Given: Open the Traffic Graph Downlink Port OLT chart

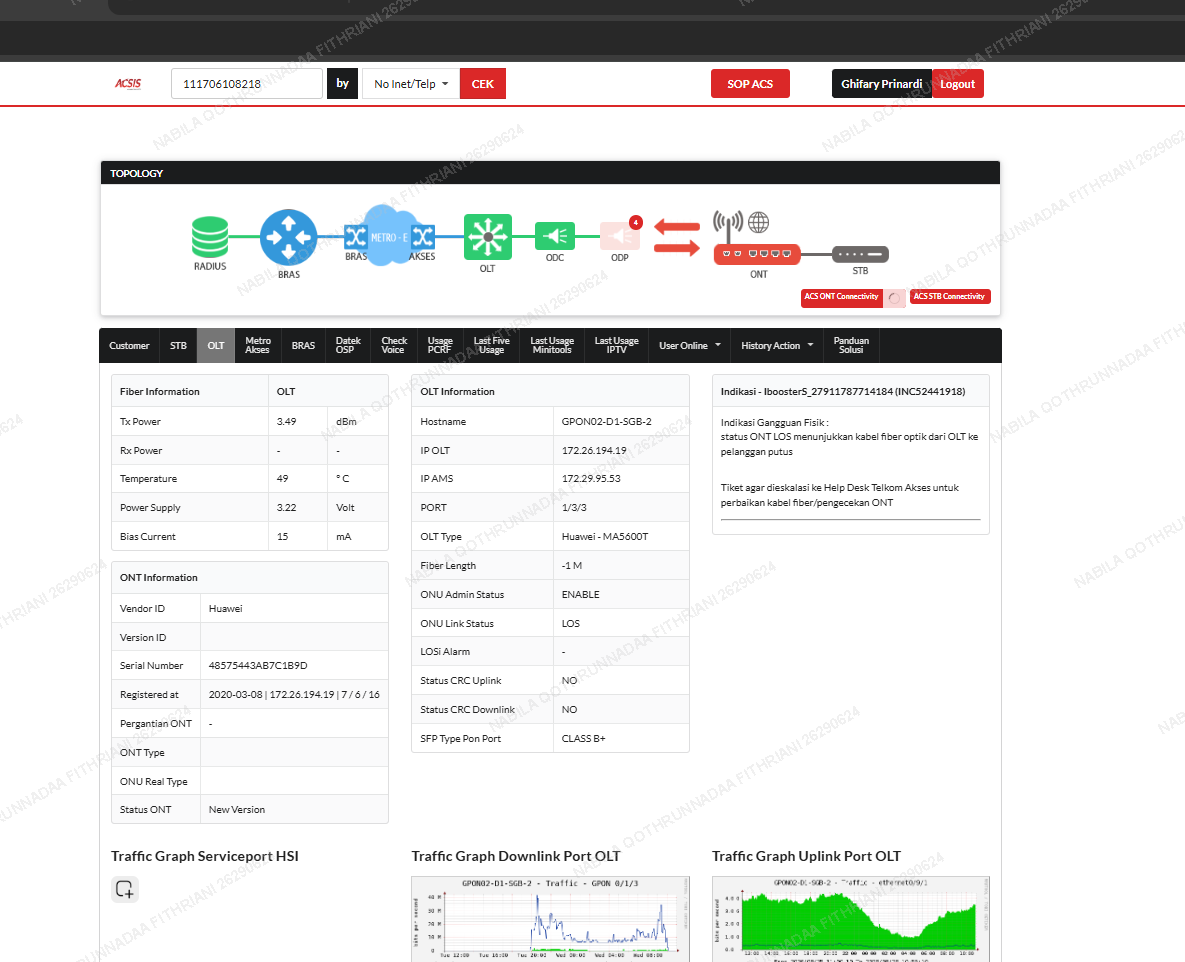Looking at the screenshot, I should pyautogui.click(x=550, y=919).
